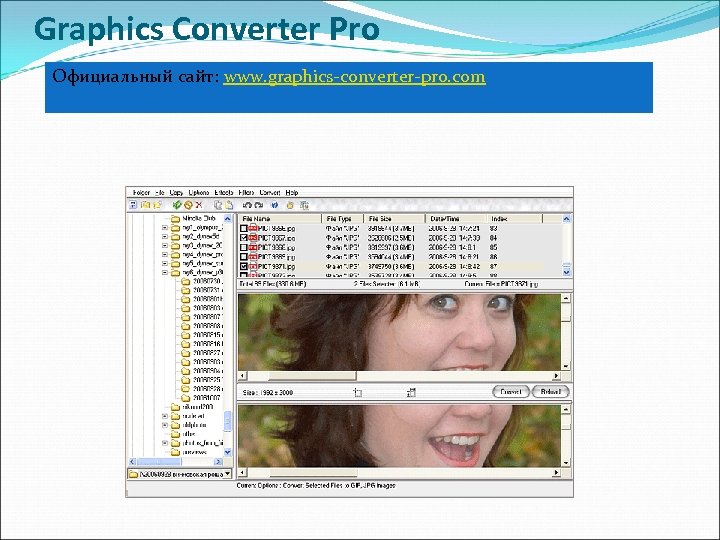Sort by the File Name column header

[280, 219]
